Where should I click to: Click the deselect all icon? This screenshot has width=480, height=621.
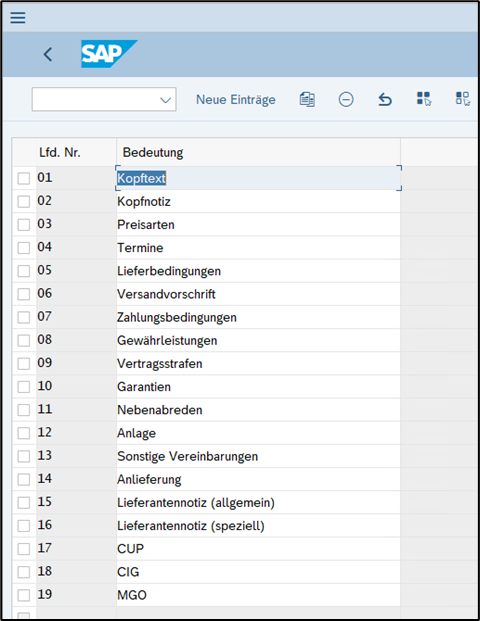point(463,99)
